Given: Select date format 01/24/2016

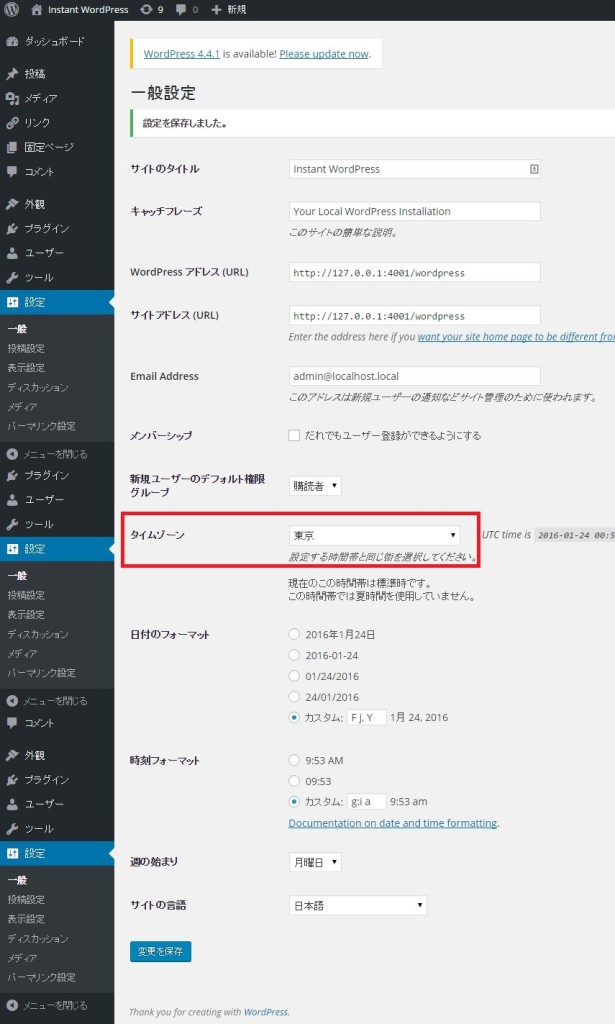Looking at the screenshot, I should pyautogui.click(x=294, y=676).
